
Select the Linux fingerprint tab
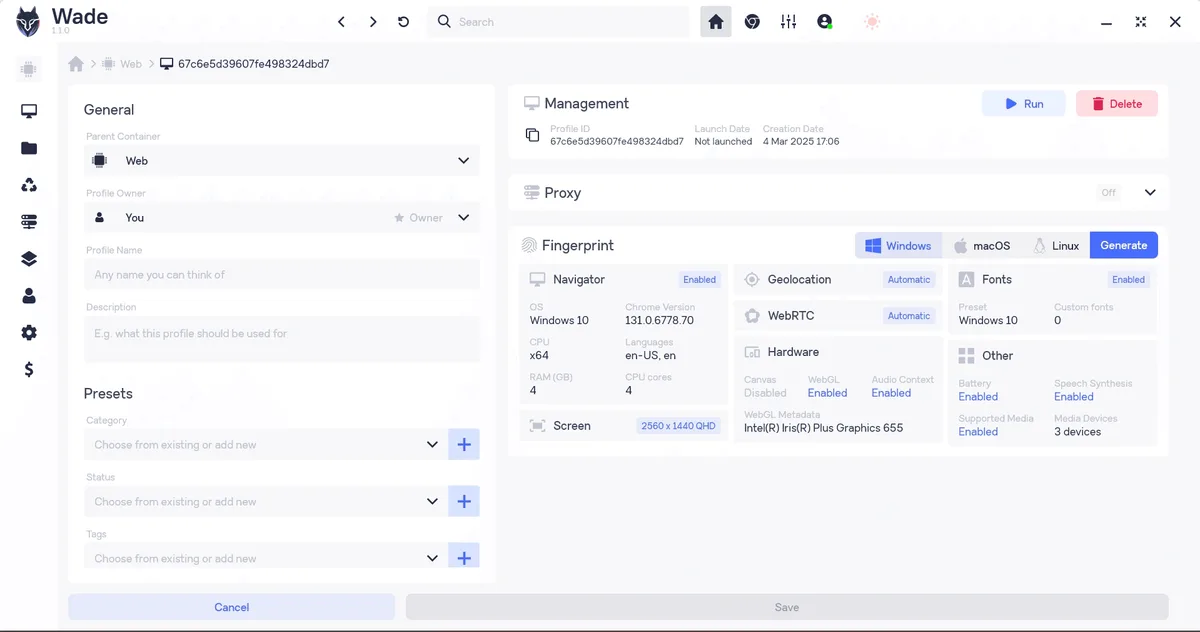[1056, 245]
